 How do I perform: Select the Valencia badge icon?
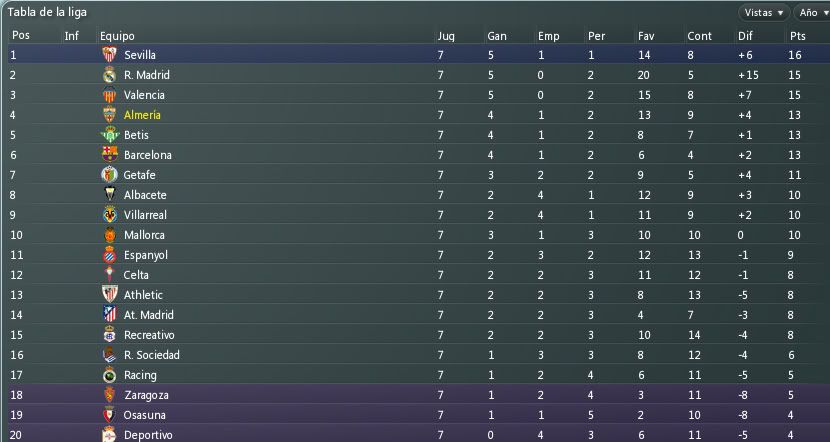pyautogui.click(x=110, y=95)
